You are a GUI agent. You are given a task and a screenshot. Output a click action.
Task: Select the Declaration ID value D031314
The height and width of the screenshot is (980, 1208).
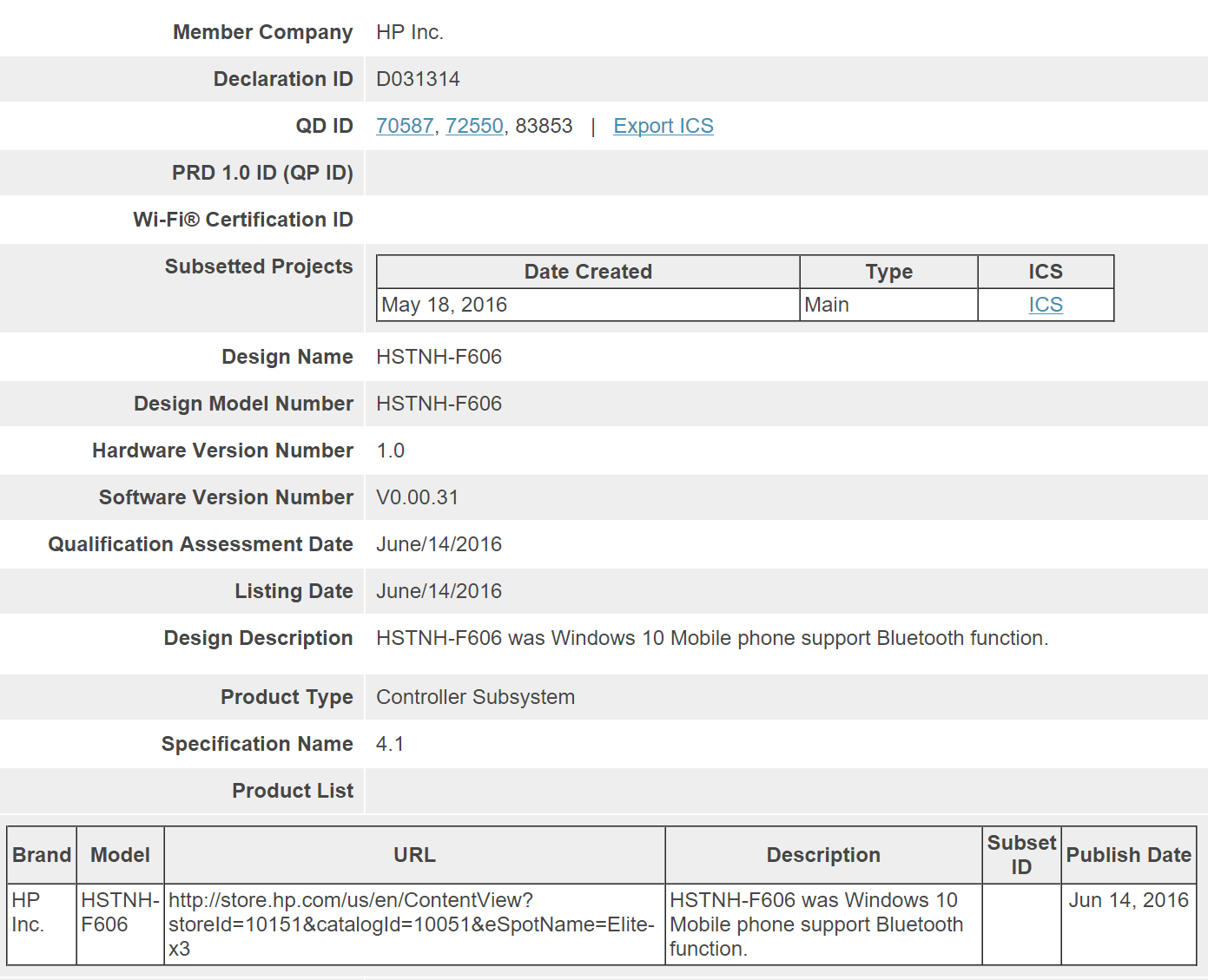(418, 79)
